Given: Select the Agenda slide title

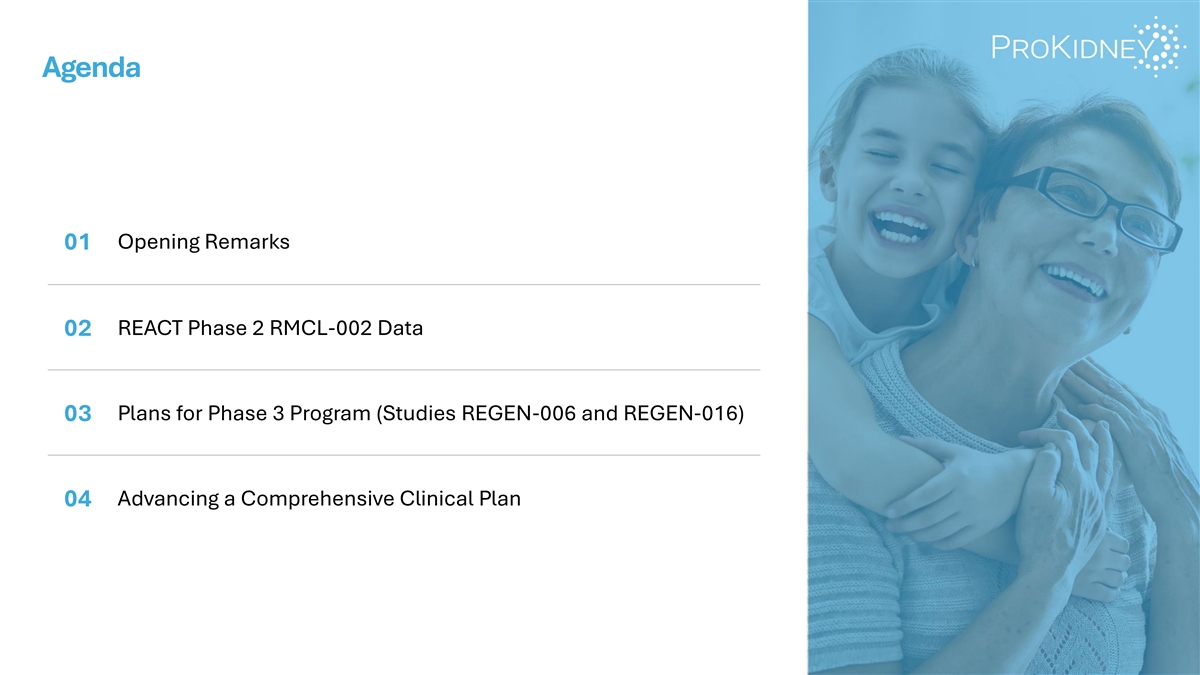Looking at the screenshot, I should (x=91, y=68).
